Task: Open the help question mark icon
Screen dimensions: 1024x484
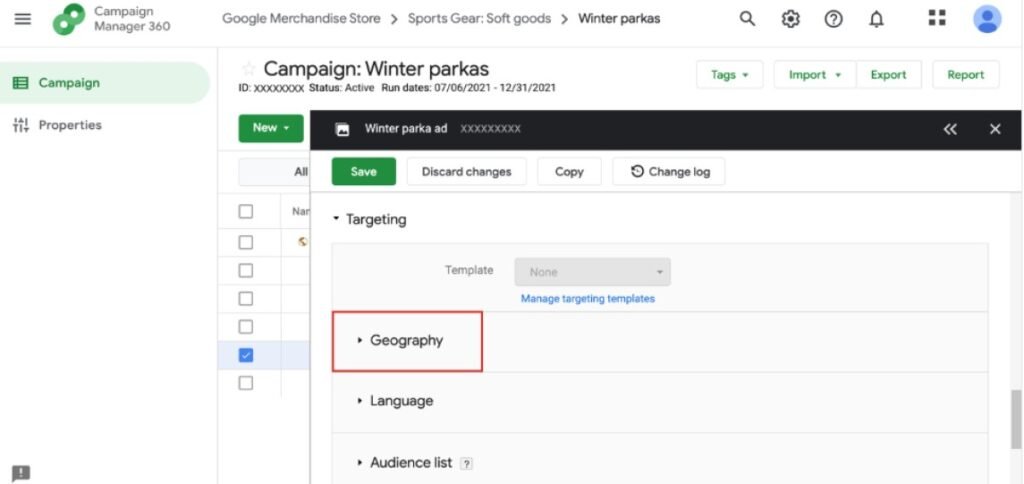Action: point(833,19)
